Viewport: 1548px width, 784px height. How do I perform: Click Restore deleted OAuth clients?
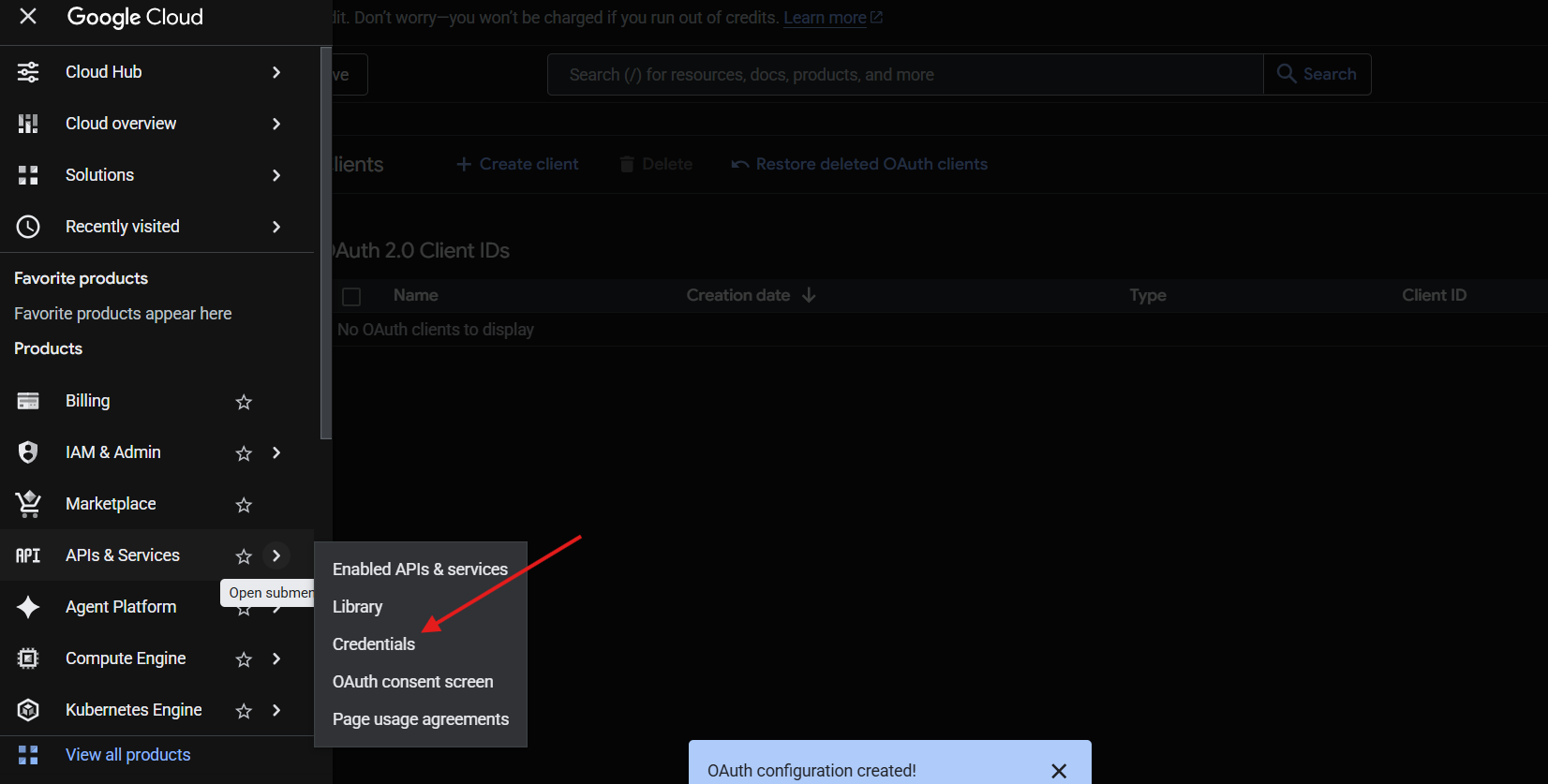[x=871, y=164]
